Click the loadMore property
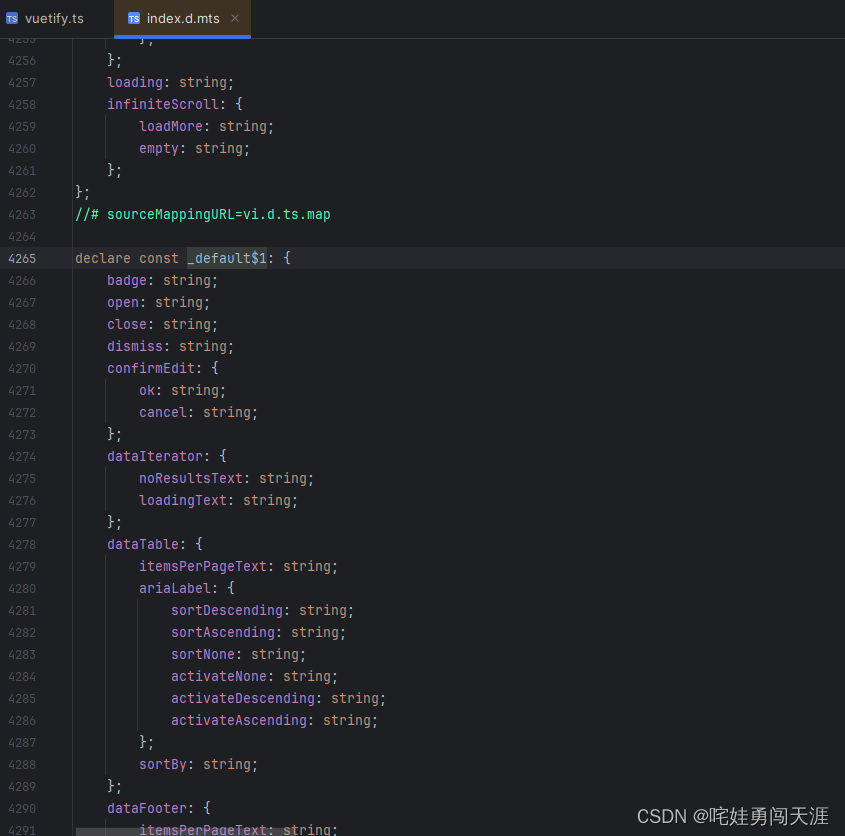845x836 pixels. [171, 126]
